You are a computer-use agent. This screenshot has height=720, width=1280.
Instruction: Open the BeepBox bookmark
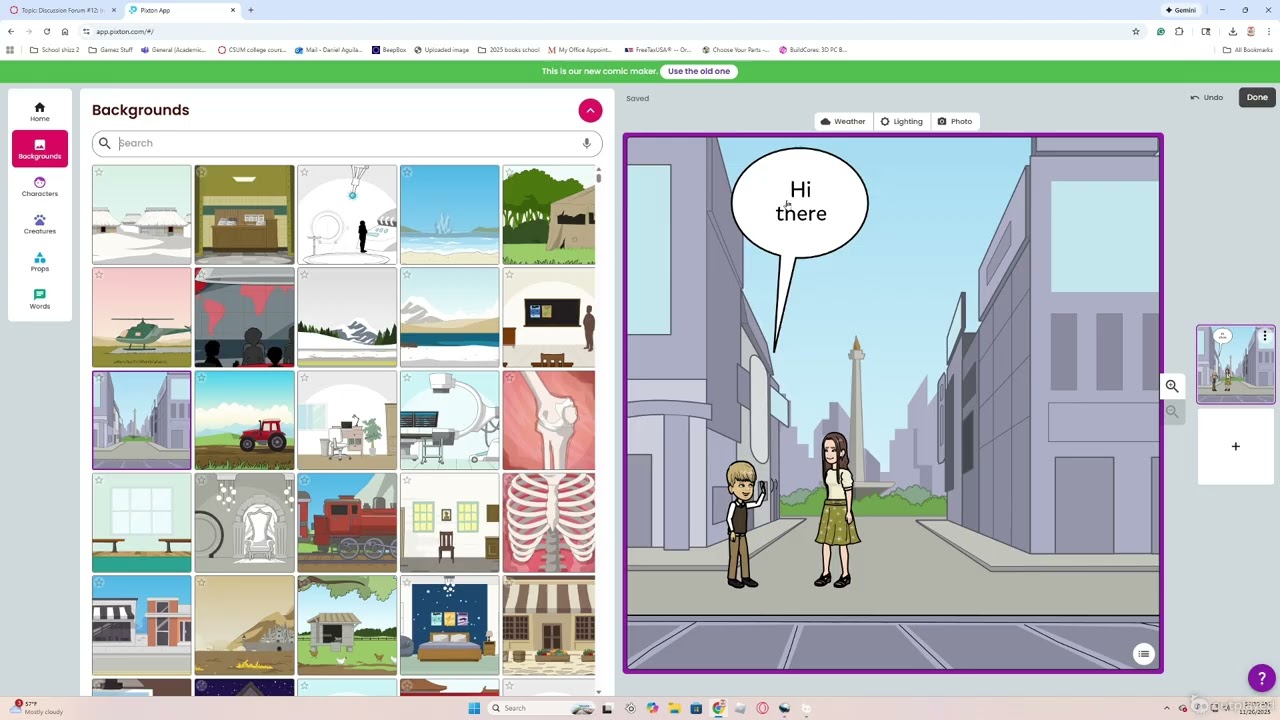(x=389, y=50)
